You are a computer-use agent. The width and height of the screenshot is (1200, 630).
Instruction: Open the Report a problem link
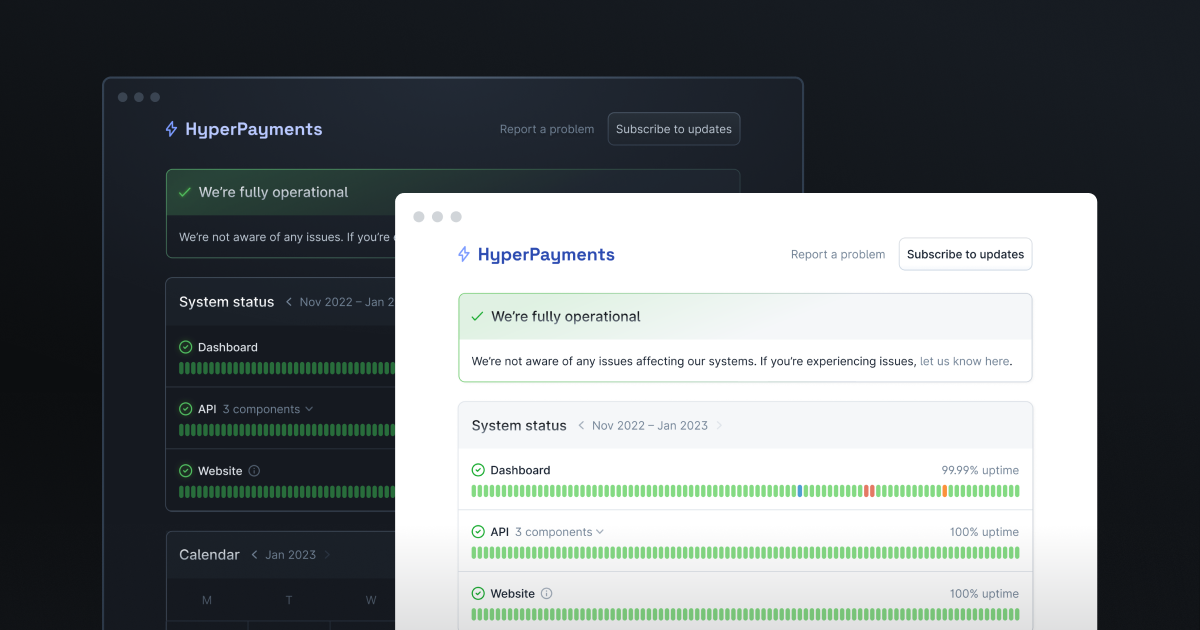838,254
